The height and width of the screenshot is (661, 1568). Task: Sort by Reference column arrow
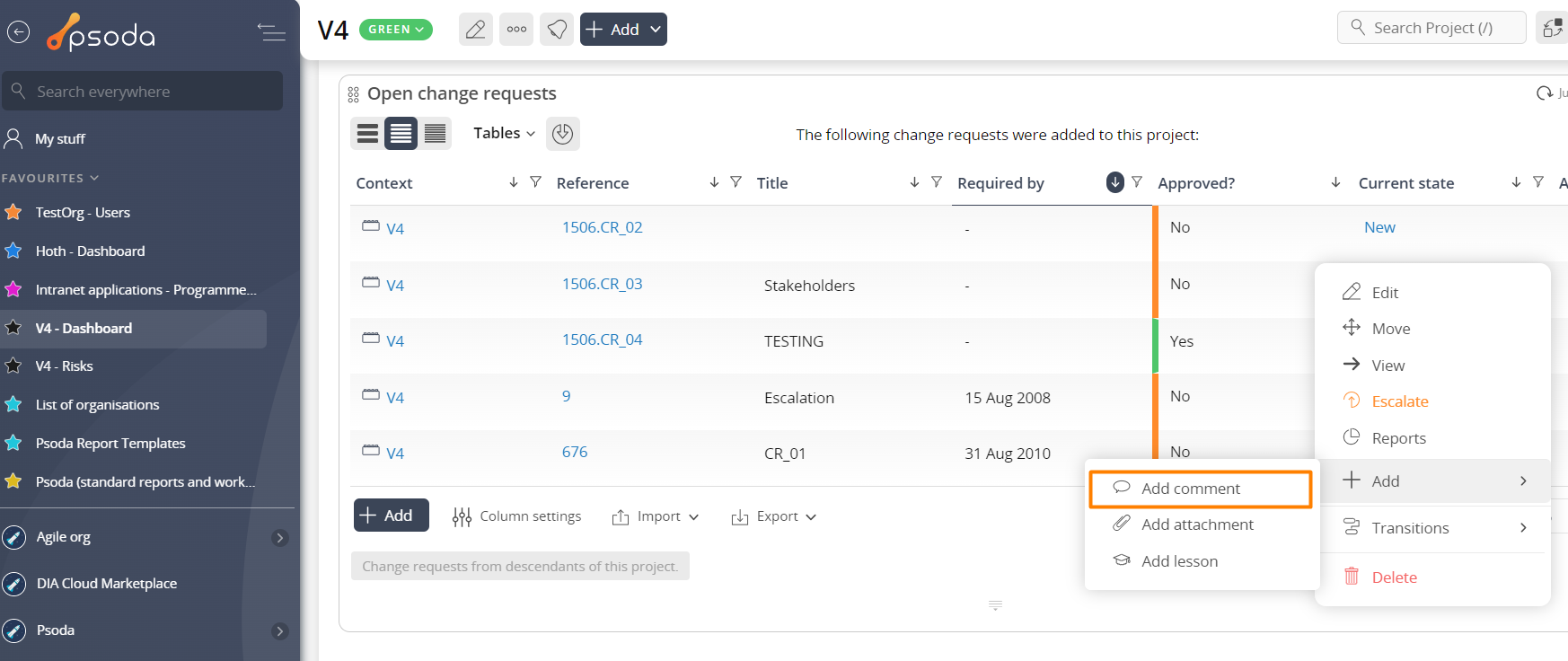[x=714, y=182]
